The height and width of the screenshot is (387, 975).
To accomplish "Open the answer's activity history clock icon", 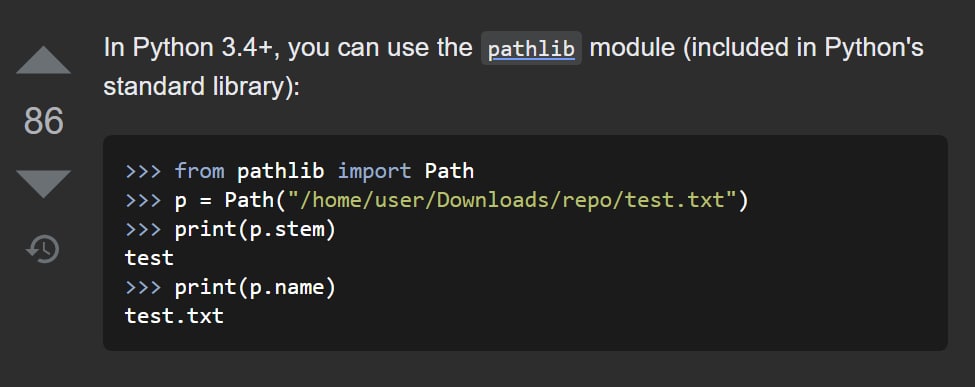I will [43, 249].
